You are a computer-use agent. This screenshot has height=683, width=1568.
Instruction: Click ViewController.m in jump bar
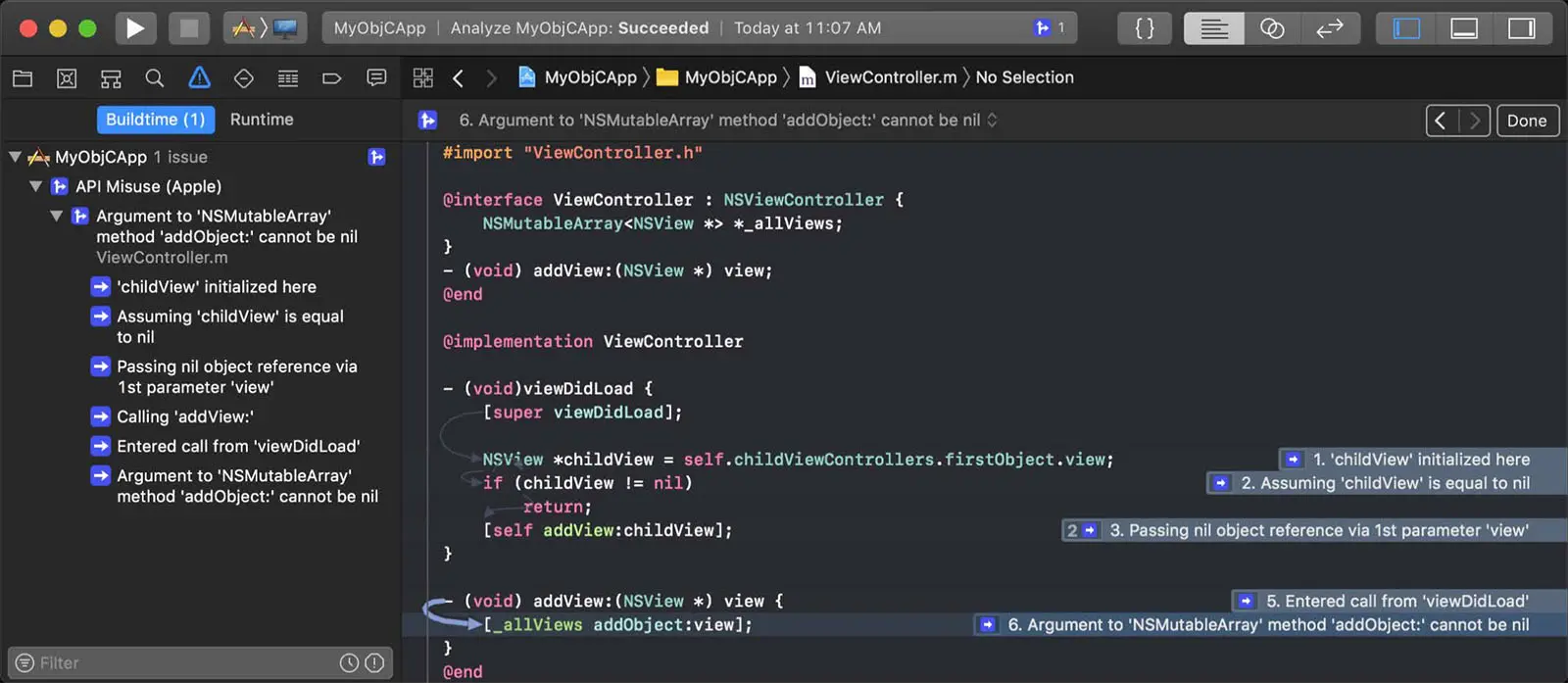click(x=878, y=77)
